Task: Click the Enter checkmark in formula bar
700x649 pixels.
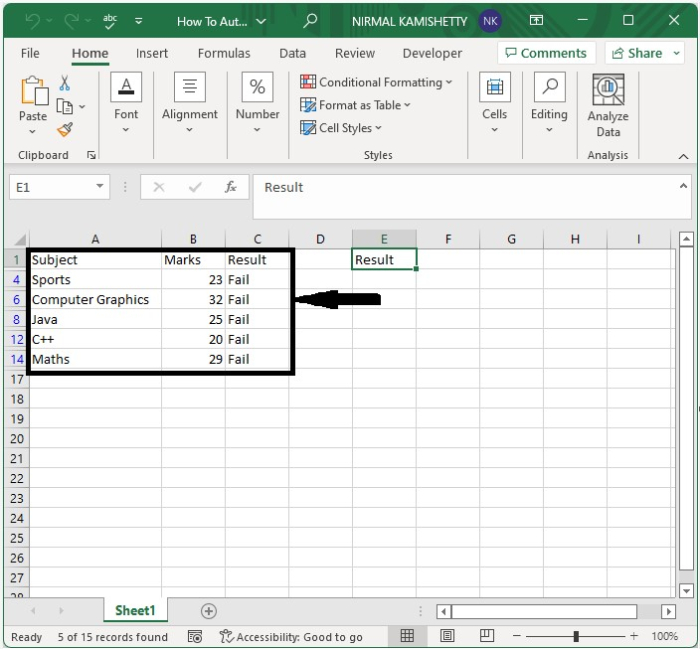Action: point(195,187)
